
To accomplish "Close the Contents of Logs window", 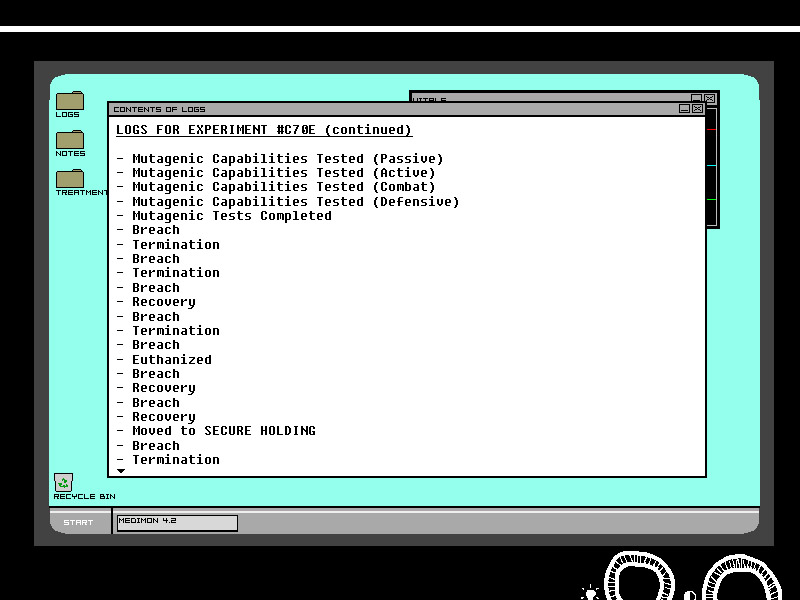I will 698,108.
